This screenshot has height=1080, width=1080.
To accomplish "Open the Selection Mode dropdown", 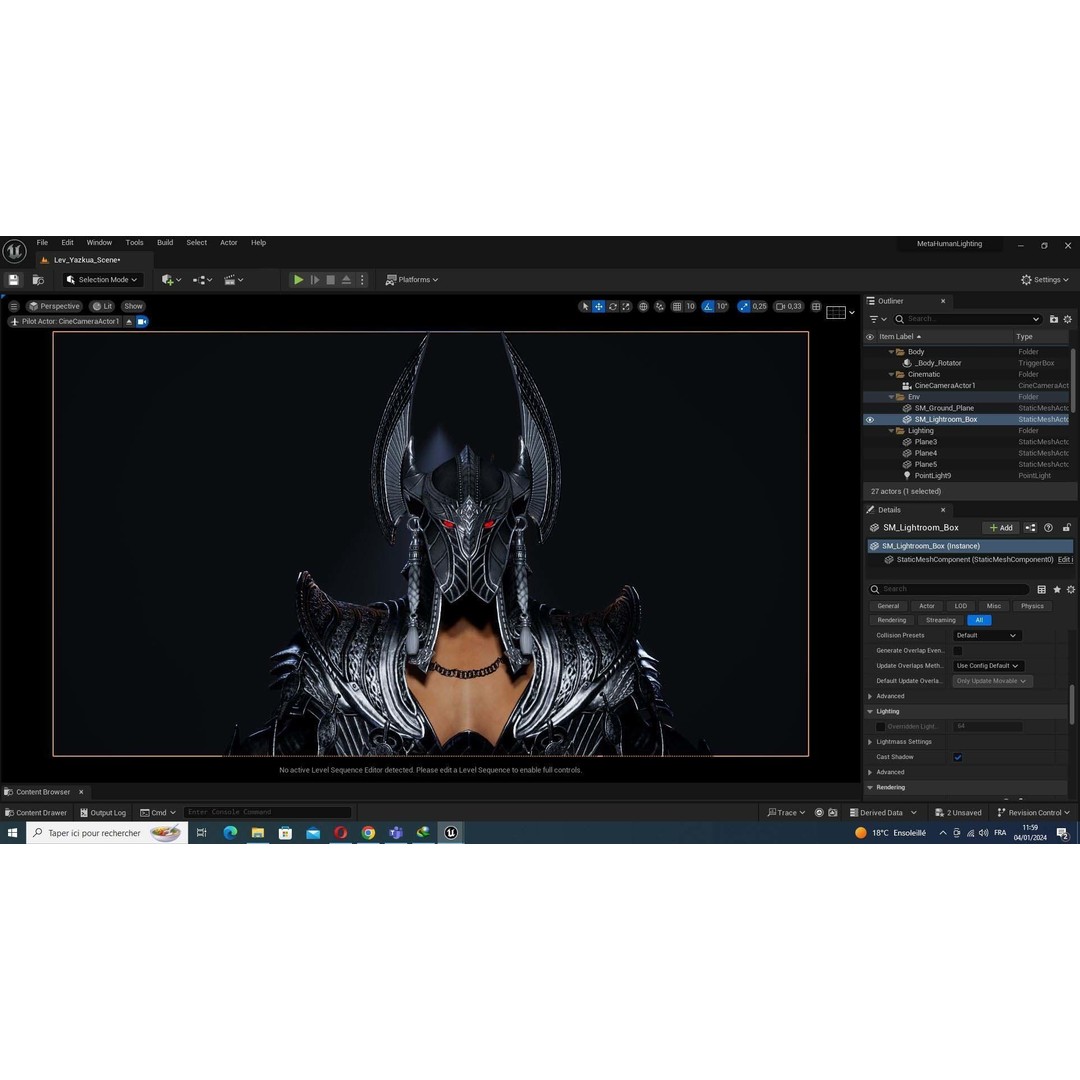I will pyautogui.click(x=103, y=280).
